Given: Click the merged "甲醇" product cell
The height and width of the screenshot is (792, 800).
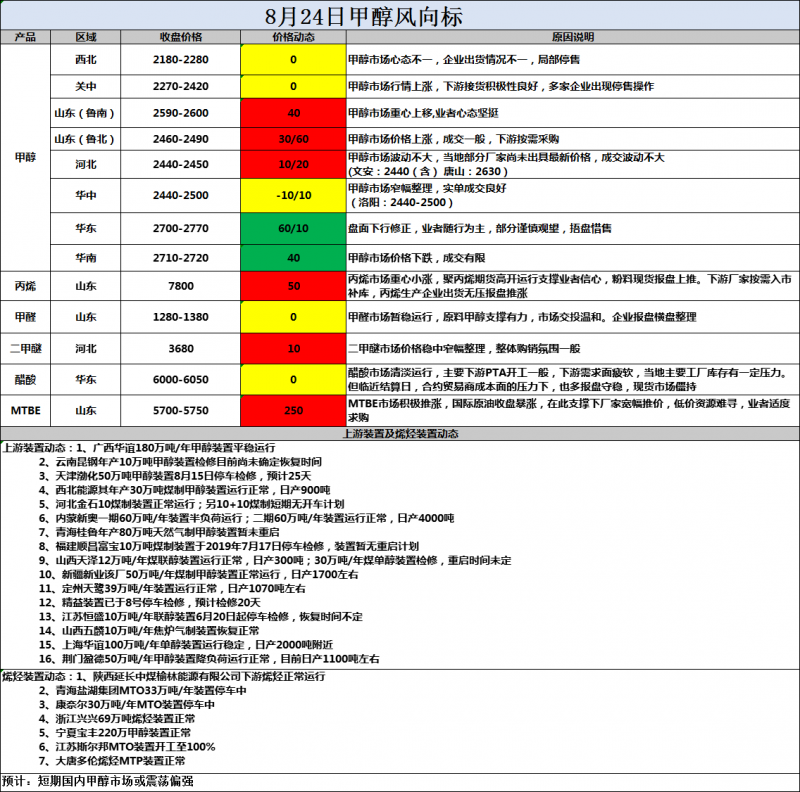Looking at the screenshot, I should 26,158.
